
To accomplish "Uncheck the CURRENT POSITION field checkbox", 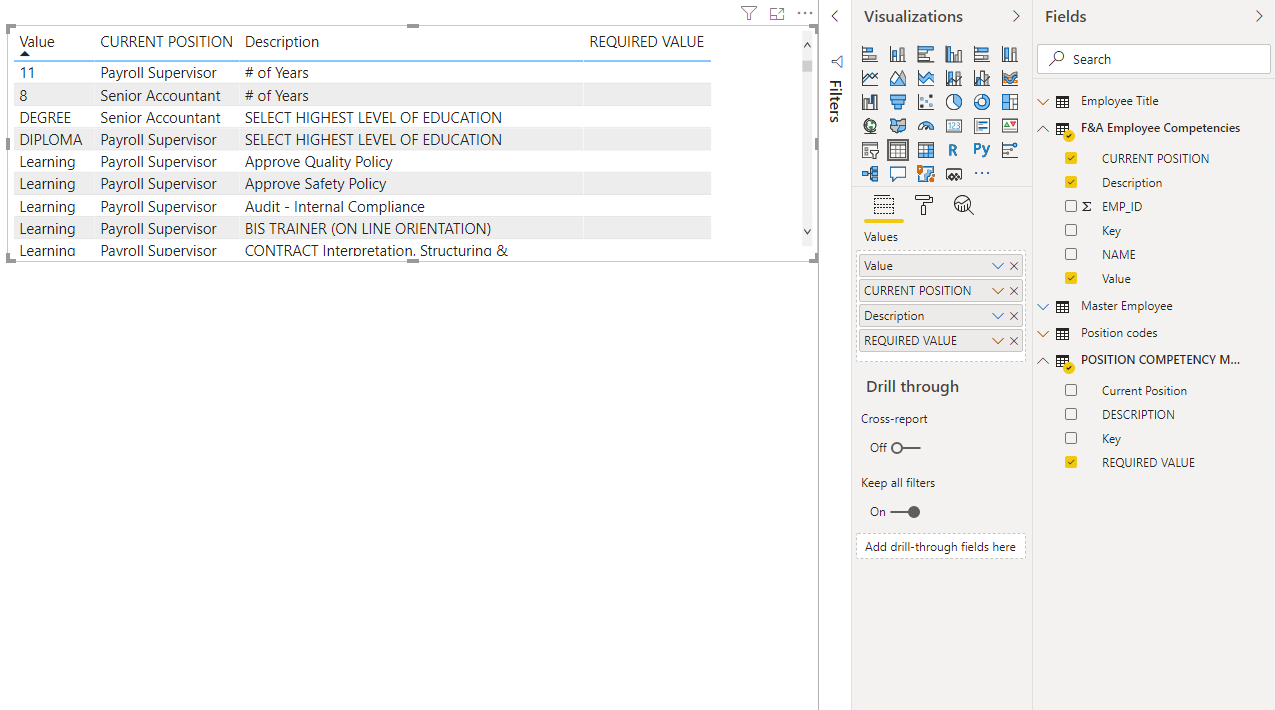I will tap(1071, 158).
